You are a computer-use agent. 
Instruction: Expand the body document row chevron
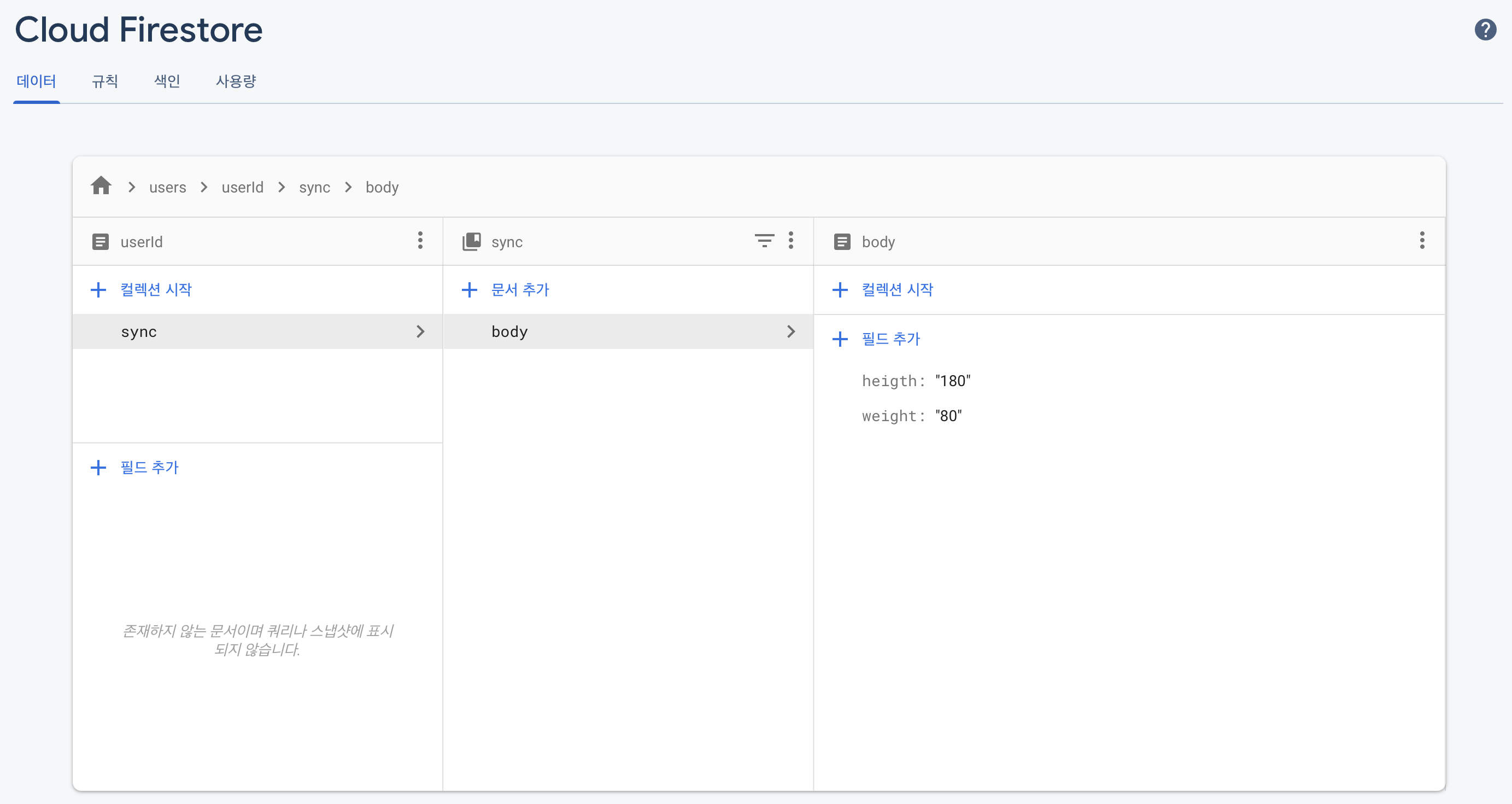tap(790, 332)
